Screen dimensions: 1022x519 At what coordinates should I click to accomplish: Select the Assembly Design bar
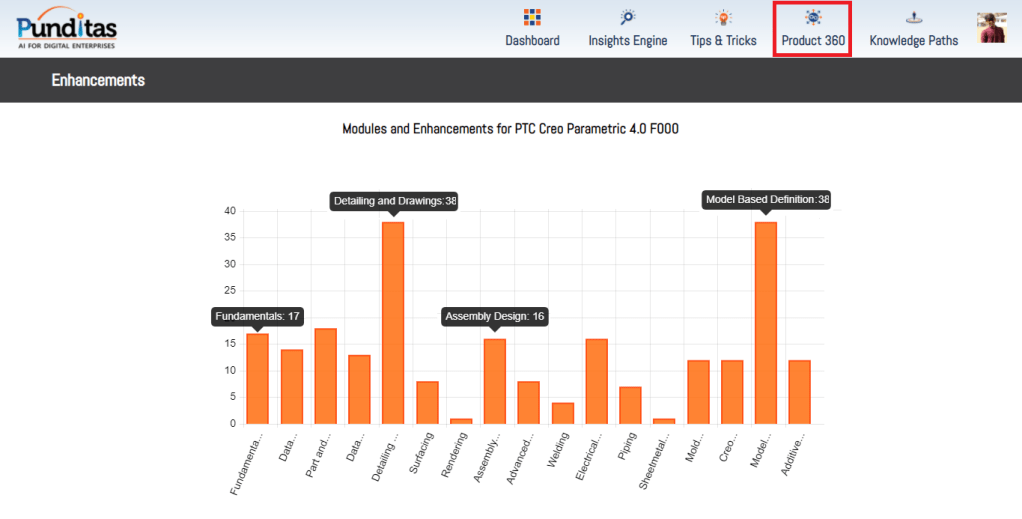[495, 381]
